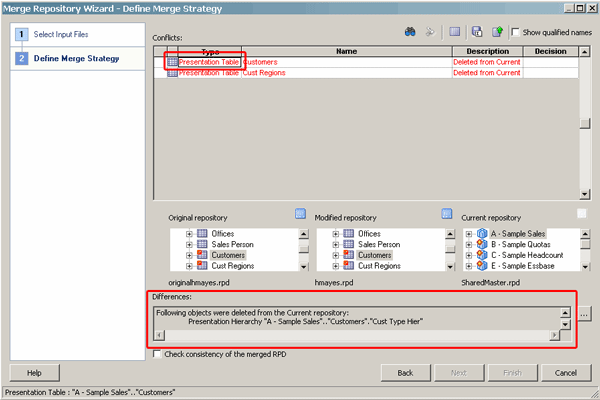600x400 pixels.
Task: Select step 2 Define Merge Strategy
Action: click(76, 59)
